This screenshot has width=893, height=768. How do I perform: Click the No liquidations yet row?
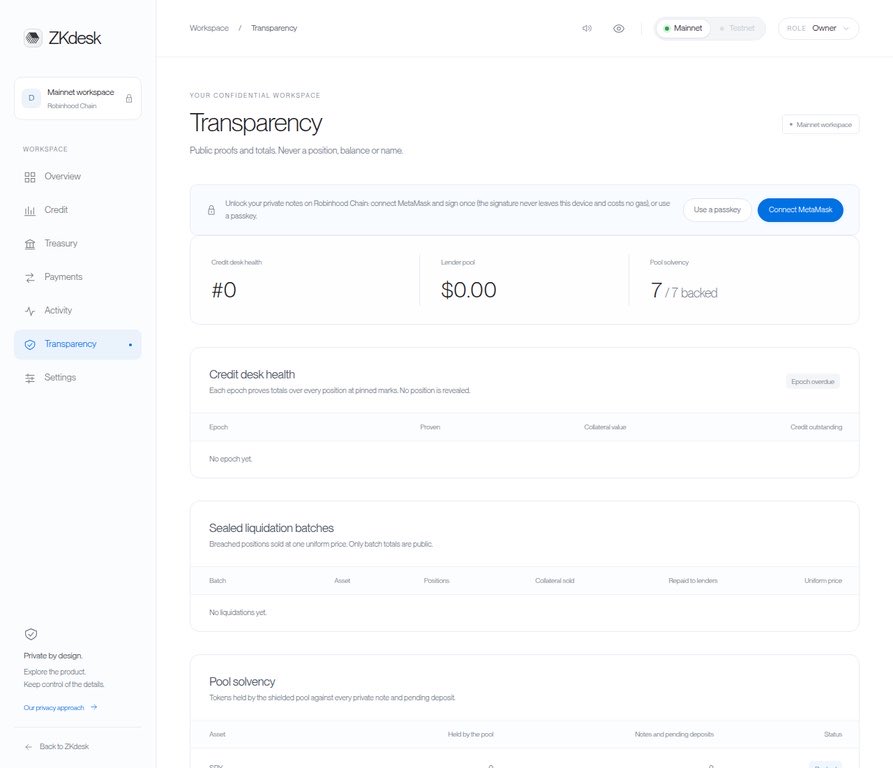(x=525, y=613)
